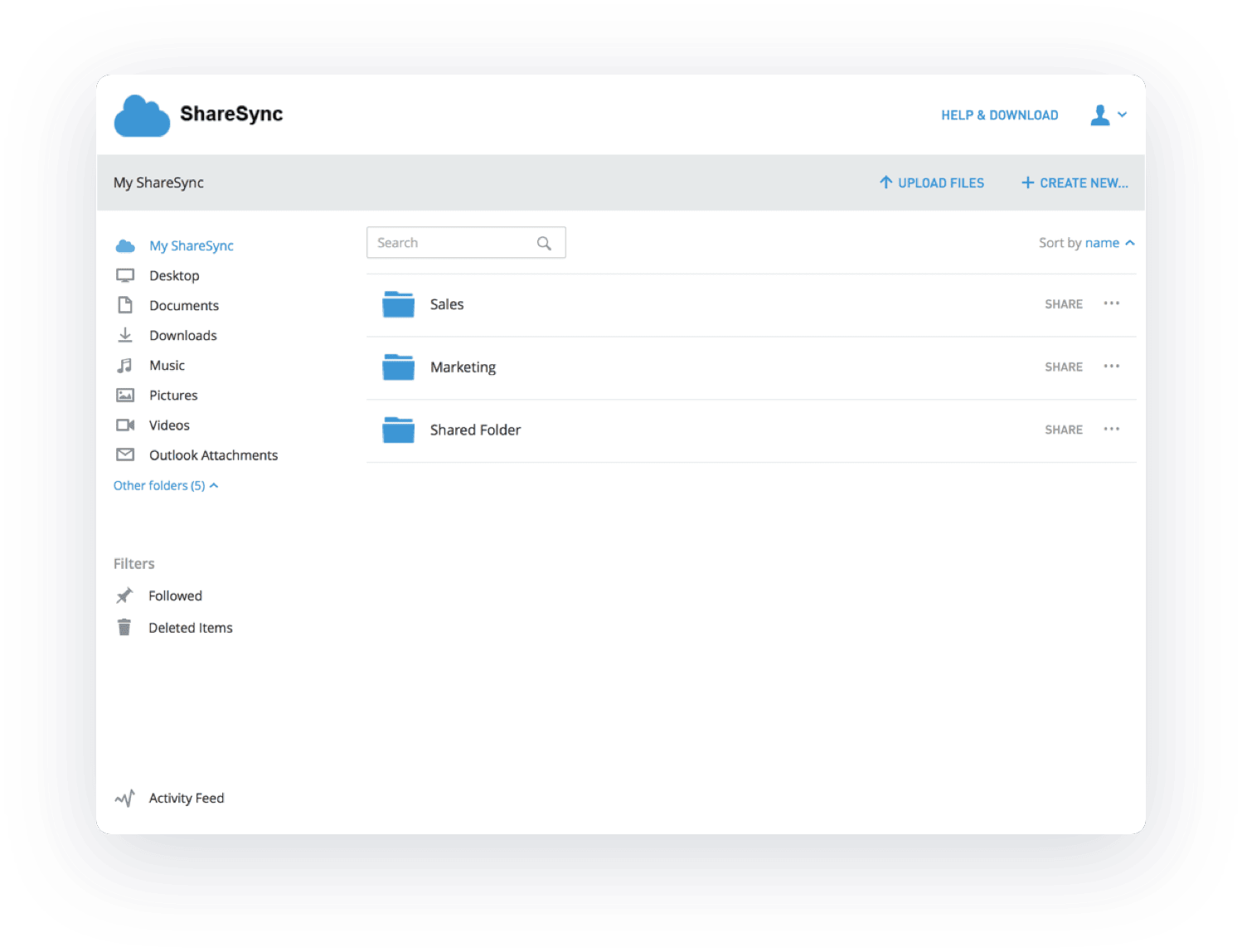This screenshot has height=952, width=1242.
Task: Click Create New button
Action: [x=1074, y=182]
